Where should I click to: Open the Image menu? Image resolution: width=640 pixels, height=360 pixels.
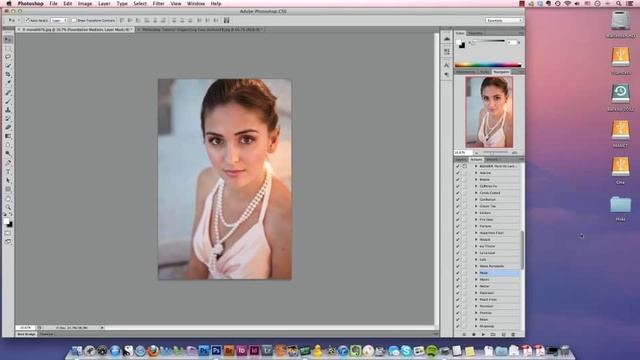85,4
